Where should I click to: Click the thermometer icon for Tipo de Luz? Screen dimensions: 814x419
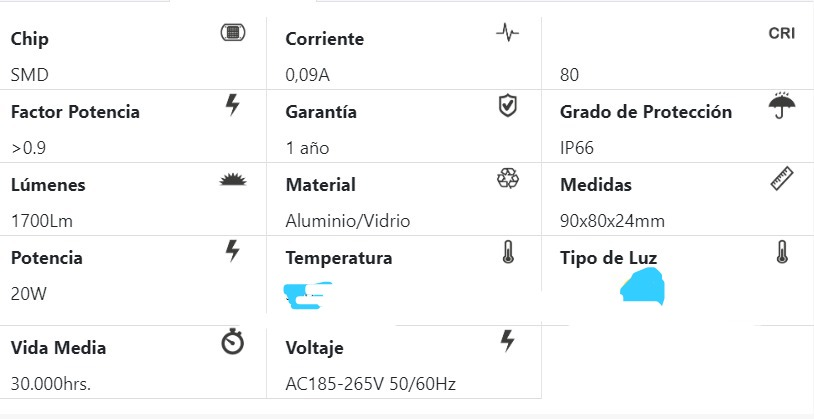click(x=782, y=251)
